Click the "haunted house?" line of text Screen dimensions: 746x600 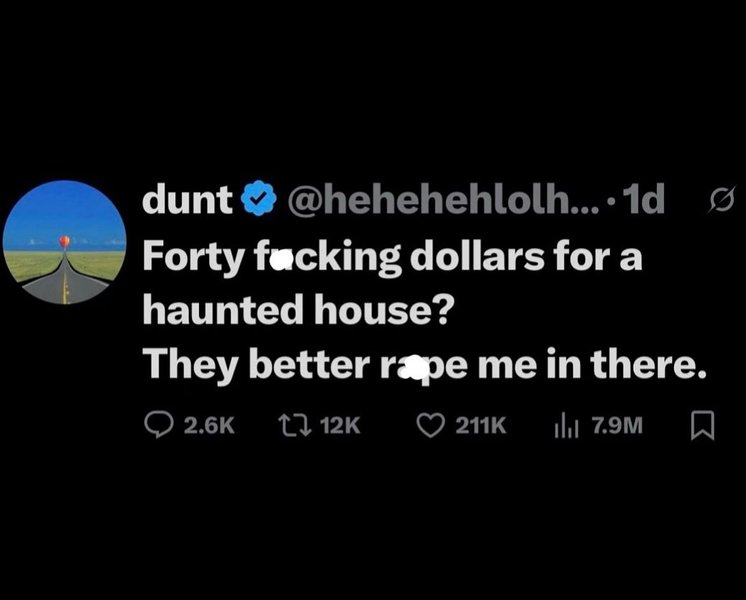[x=296, y=309]
